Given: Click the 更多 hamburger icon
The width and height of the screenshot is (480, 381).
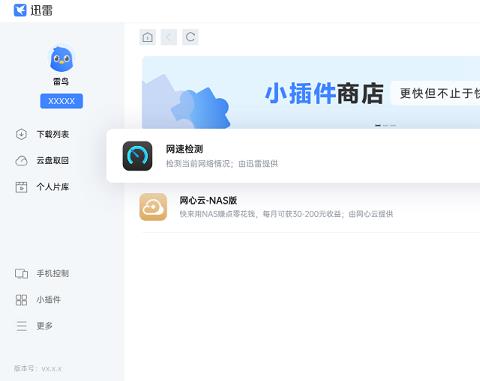Looking at the screenshot, I should 22,326.
